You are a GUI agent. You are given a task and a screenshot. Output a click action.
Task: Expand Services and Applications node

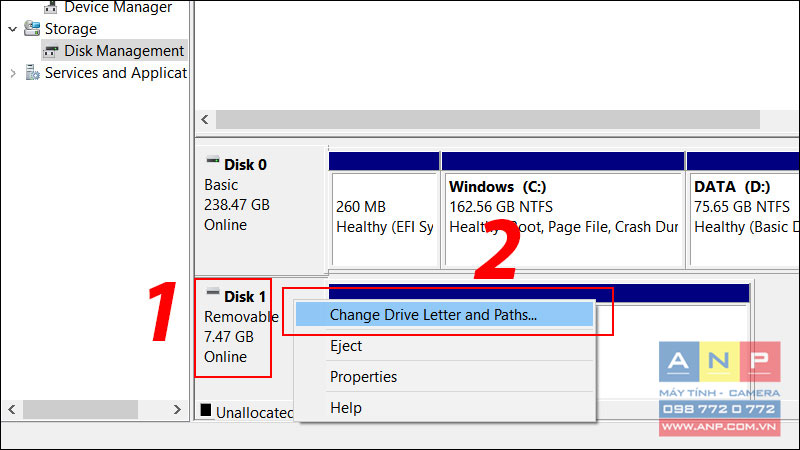click(13, 73)
